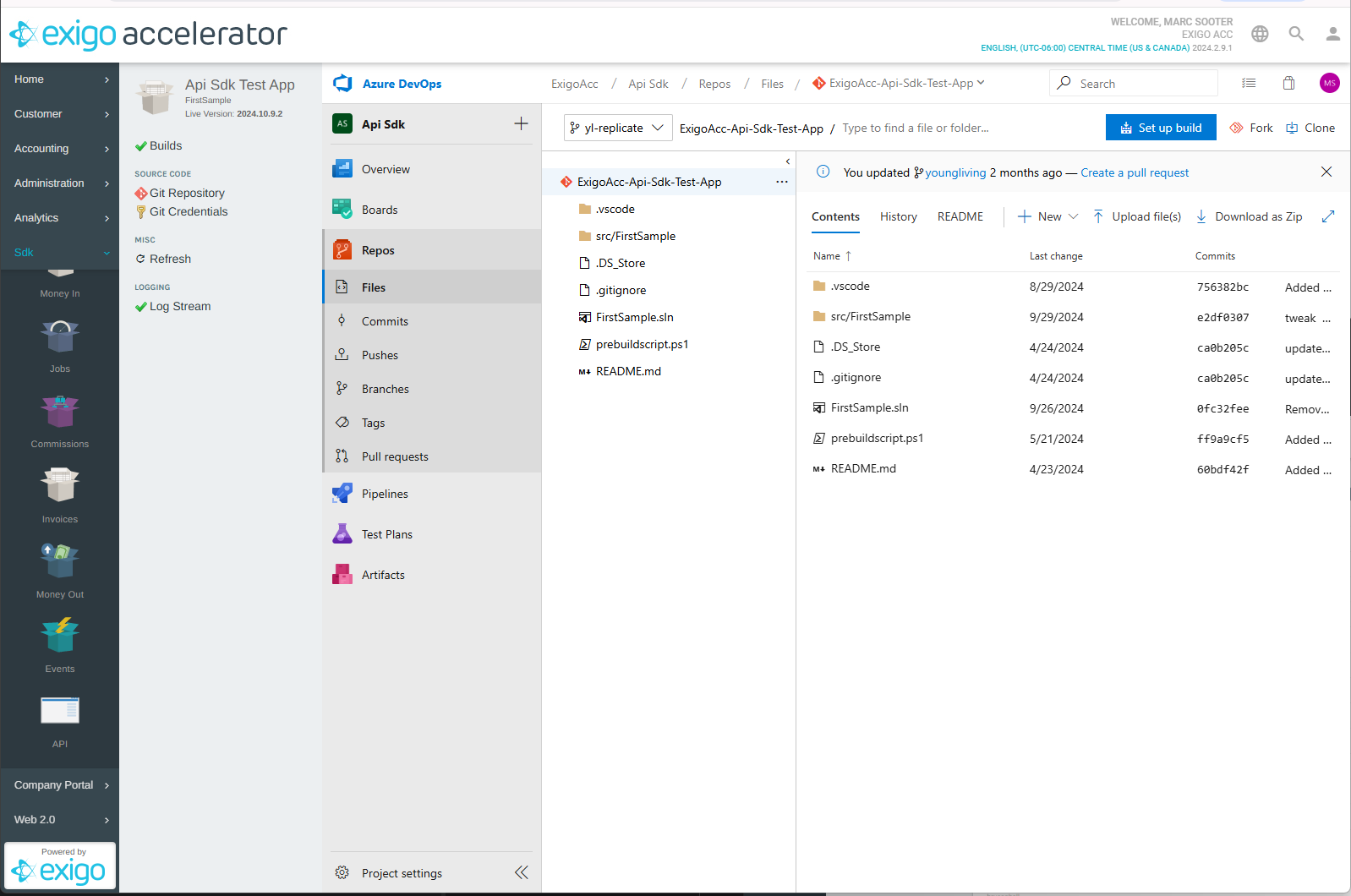Click the globe language icon
The image size is (1351, 896).
[1260, 34]
